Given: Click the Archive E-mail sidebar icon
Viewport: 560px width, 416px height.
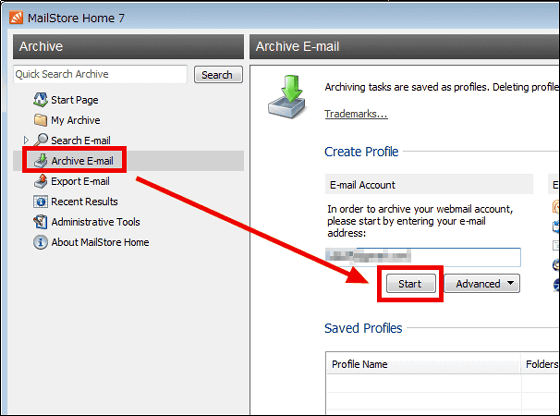Looking at the screenshot, I should 41,160.
